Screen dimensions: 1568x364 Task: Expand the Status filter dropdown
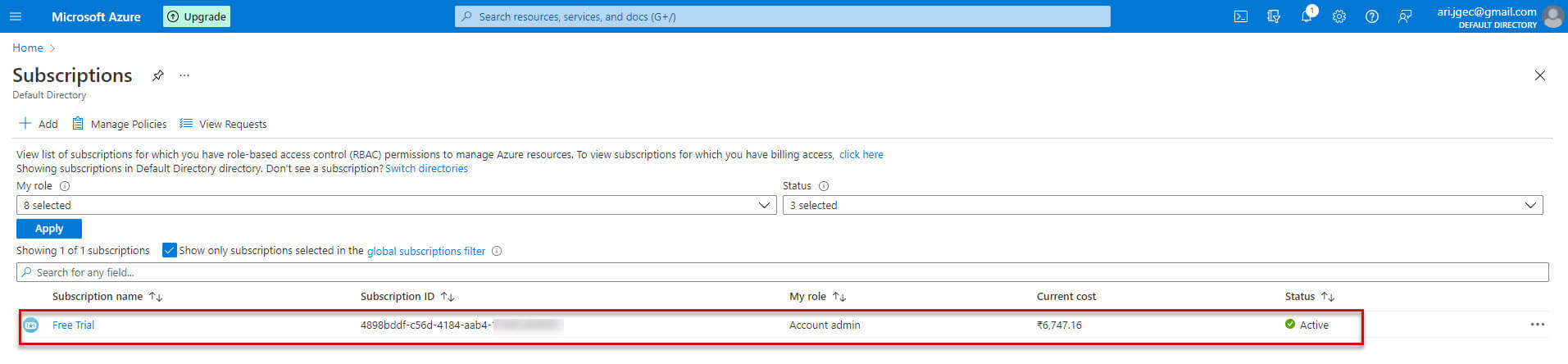[x=1162, y=205]
